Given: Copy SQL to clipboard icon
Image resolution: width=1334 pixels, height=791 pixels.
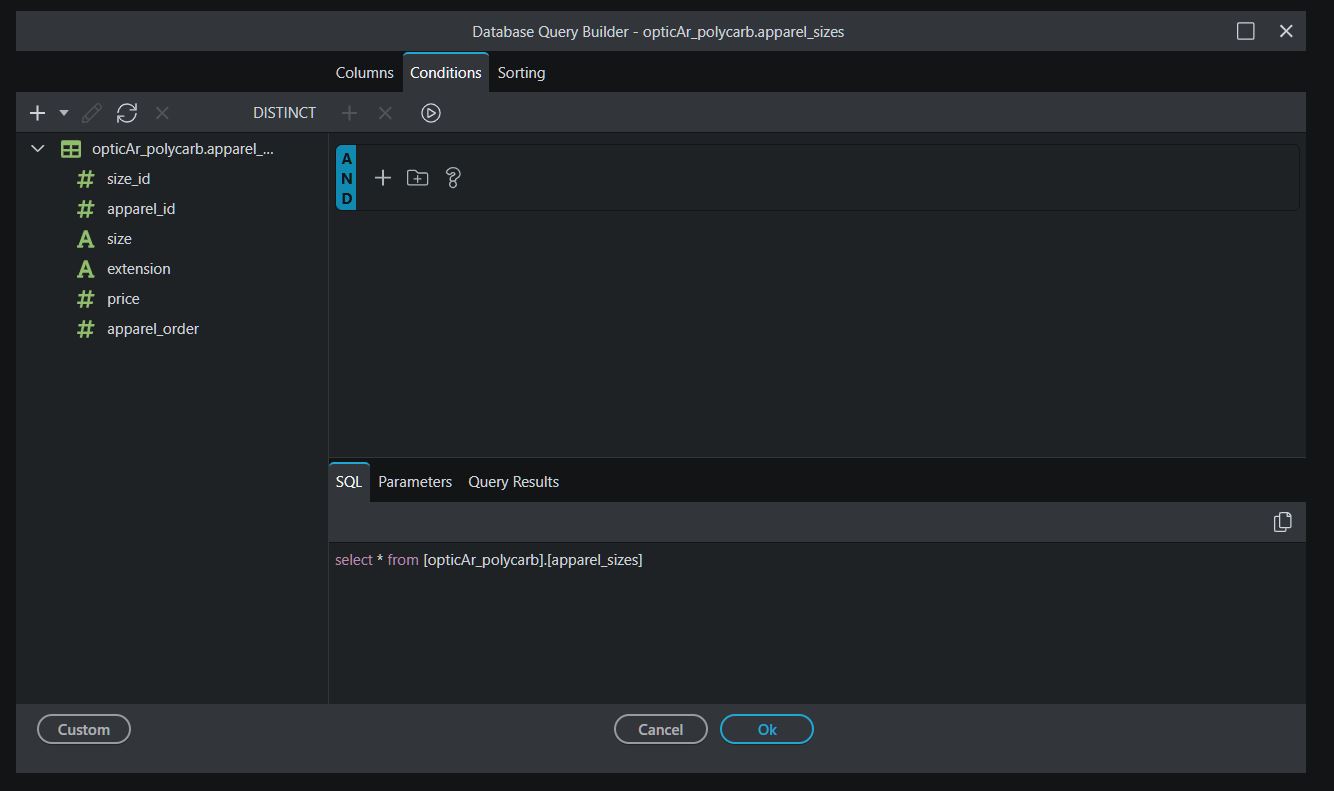Looking at the screenshot, I should coord(1282,522).
